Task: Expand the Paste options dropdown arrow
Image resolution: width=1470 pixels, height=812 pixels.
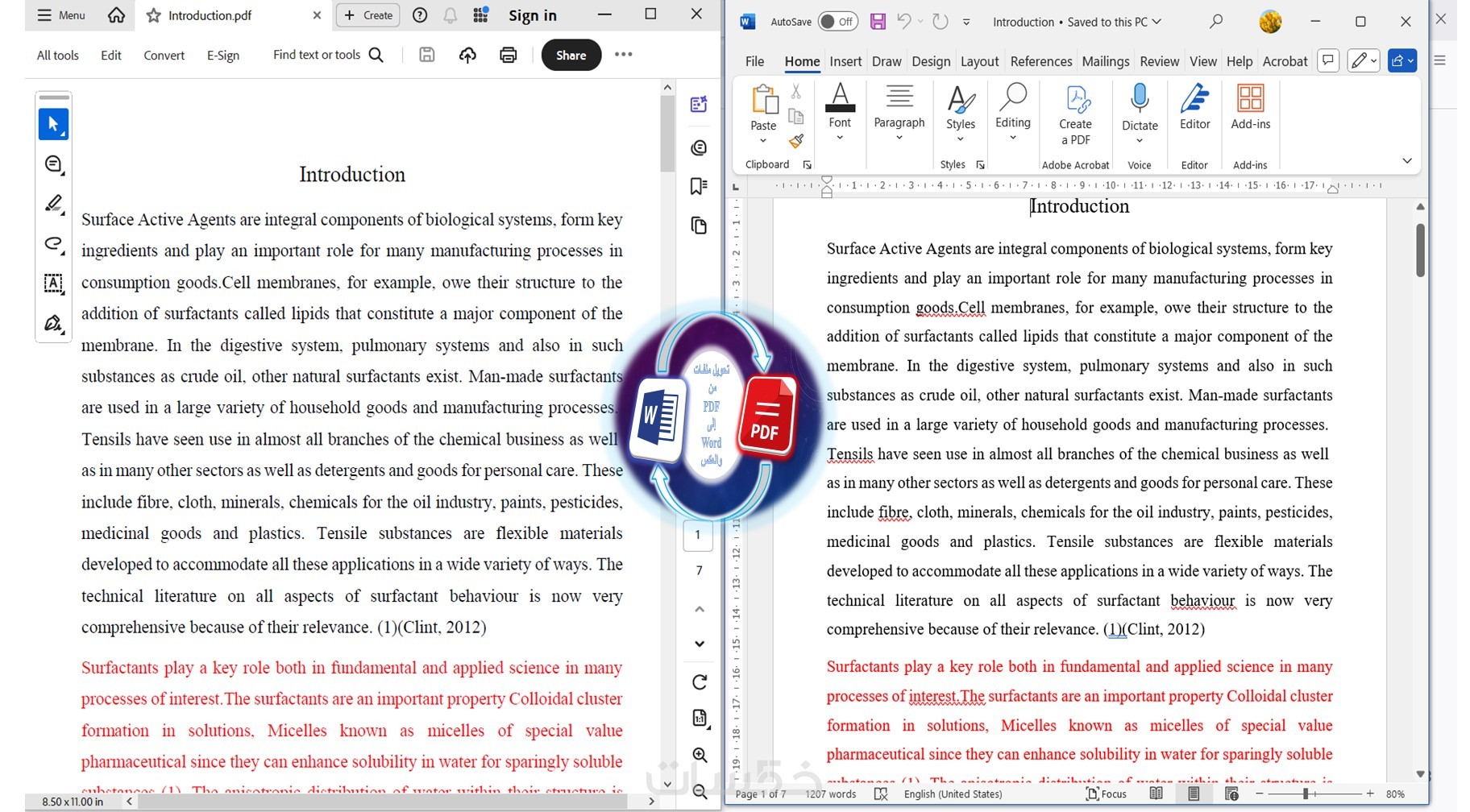Action: point(763,141)
